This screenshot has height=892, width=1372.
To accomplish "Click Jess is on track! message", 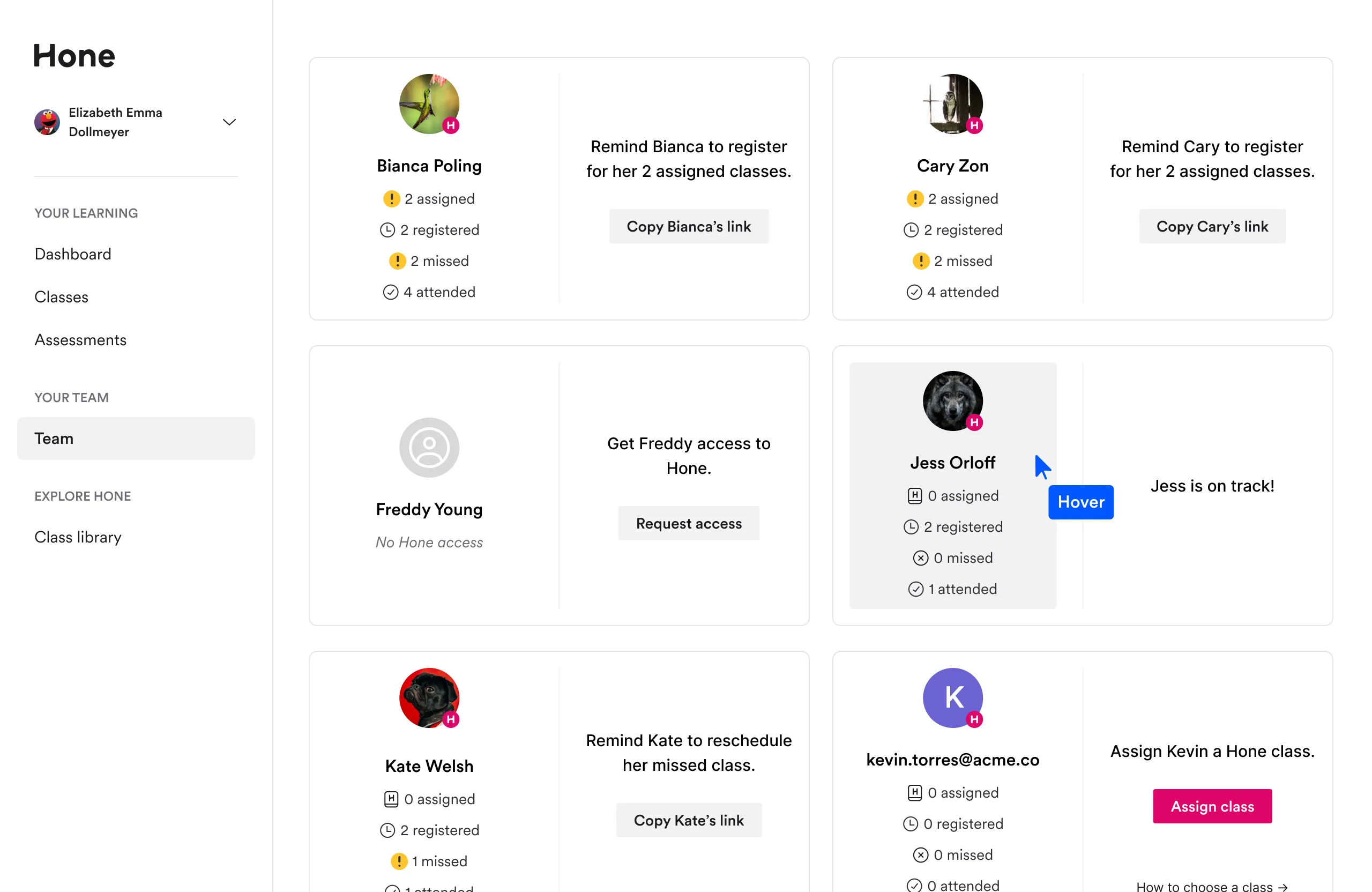I will coord(1212,486).
